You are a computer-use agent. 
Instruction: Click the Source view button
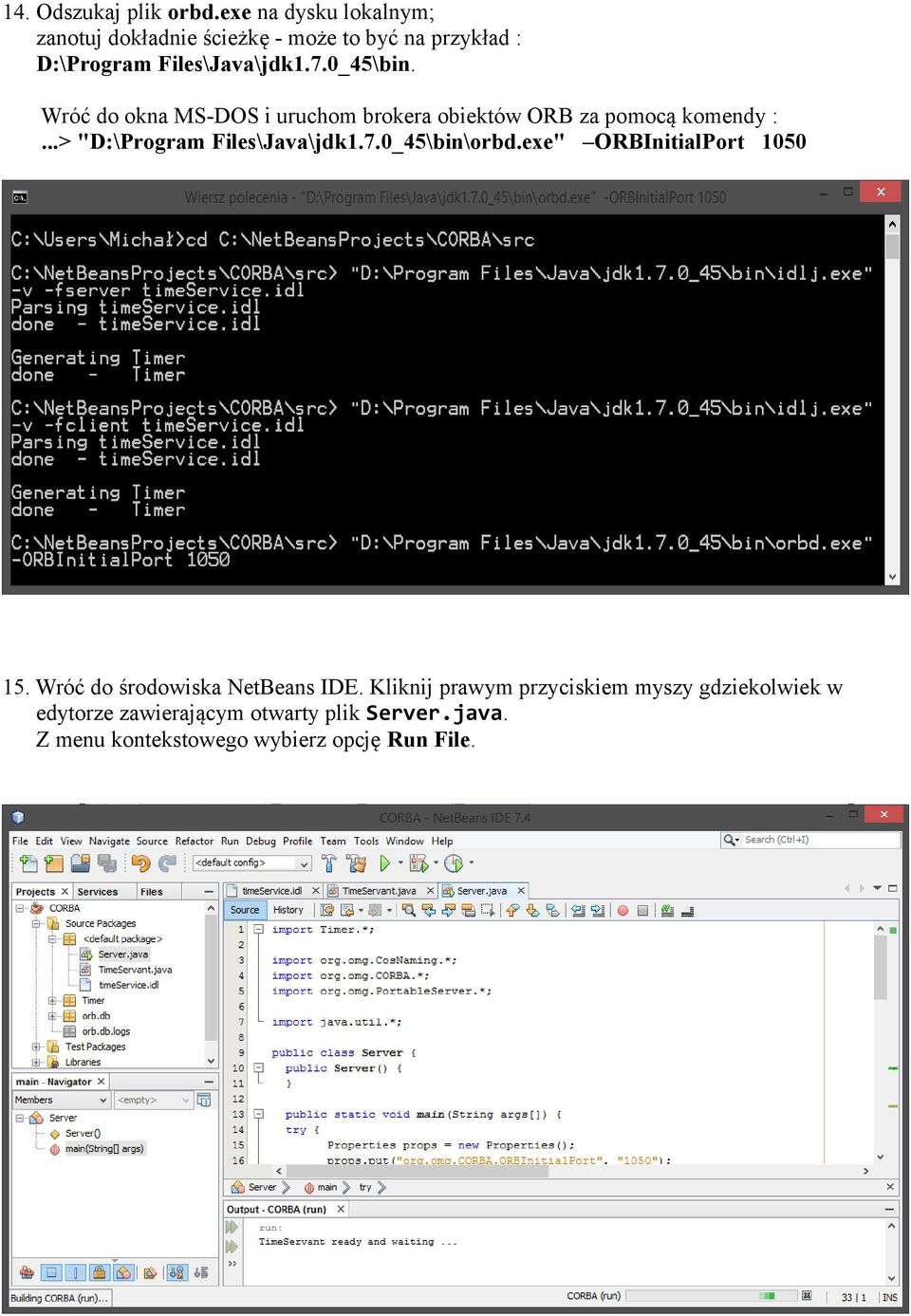point(245,910)
